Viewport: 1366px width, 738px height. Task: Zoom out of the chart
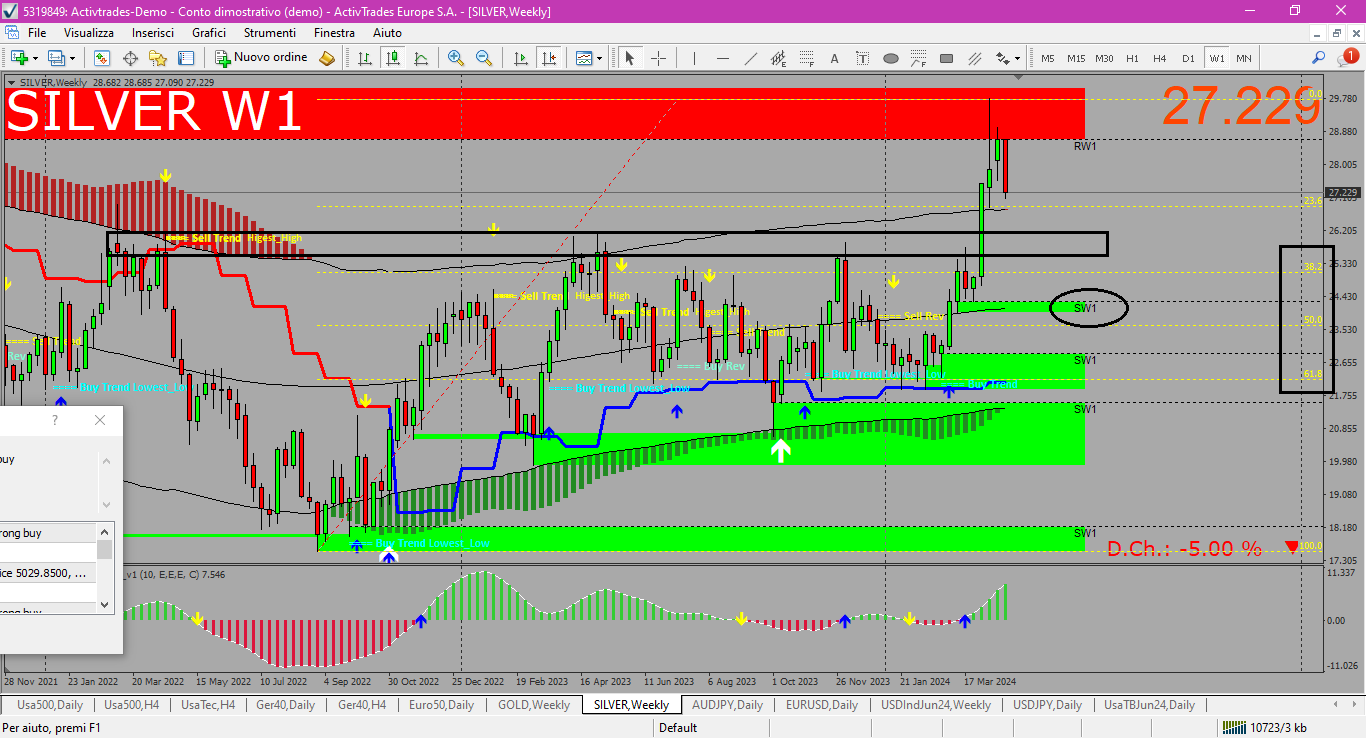click(x=484, y=58)
